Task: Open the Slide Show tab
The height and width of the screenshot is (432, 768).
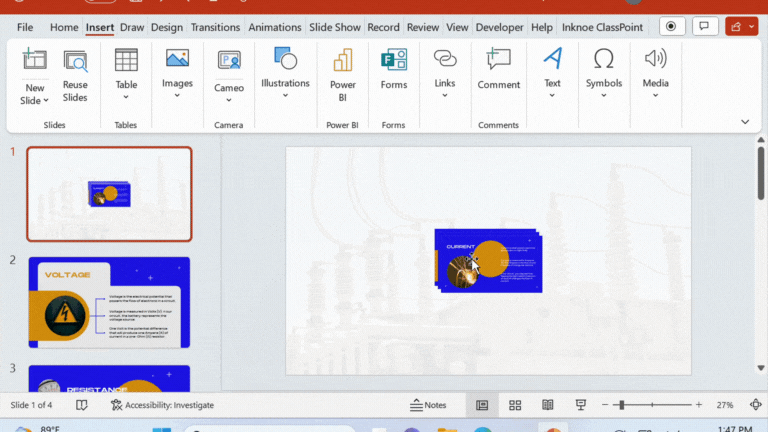Action: pos(335,27)
